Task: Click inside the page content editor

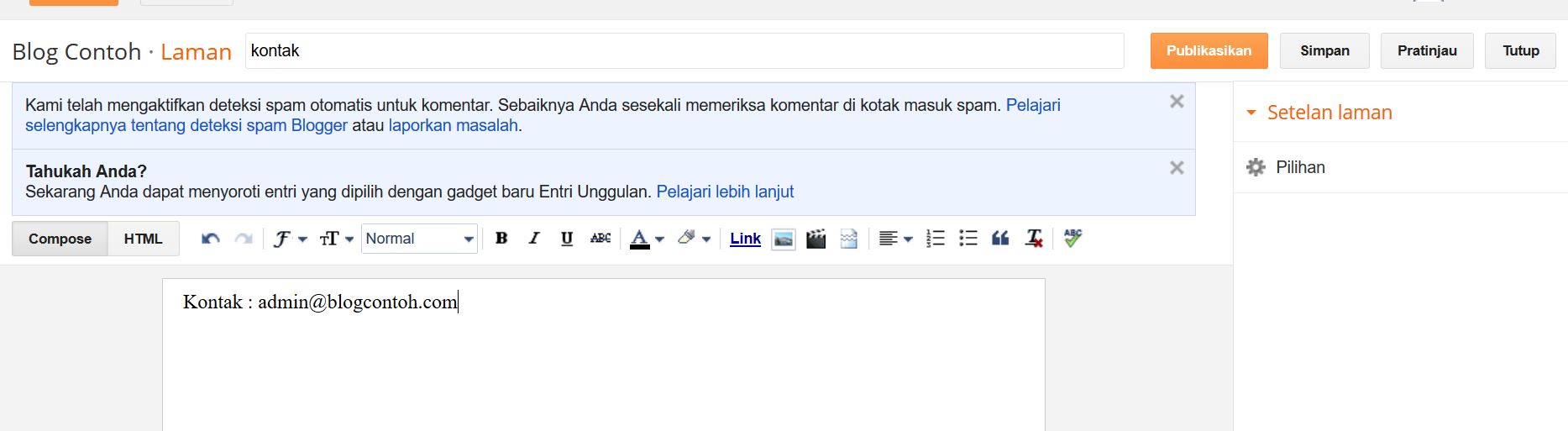Action: point(604,355)
